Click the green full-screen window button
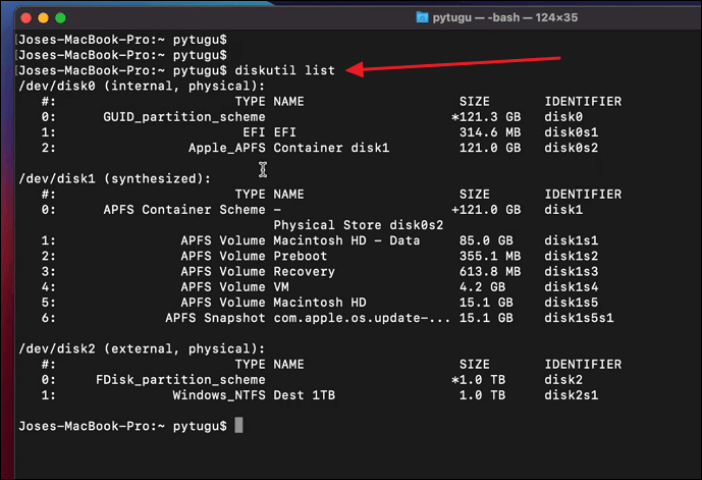This screenshot has width=702, height=480. (60, 18)
